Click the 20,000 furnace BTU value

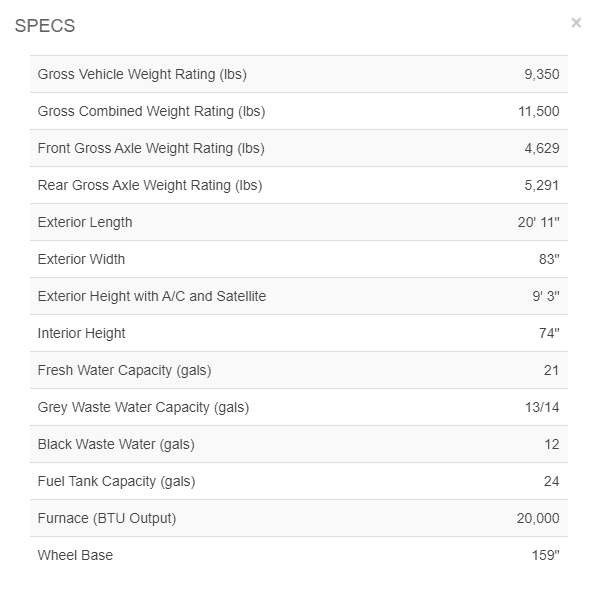[538, 518]
